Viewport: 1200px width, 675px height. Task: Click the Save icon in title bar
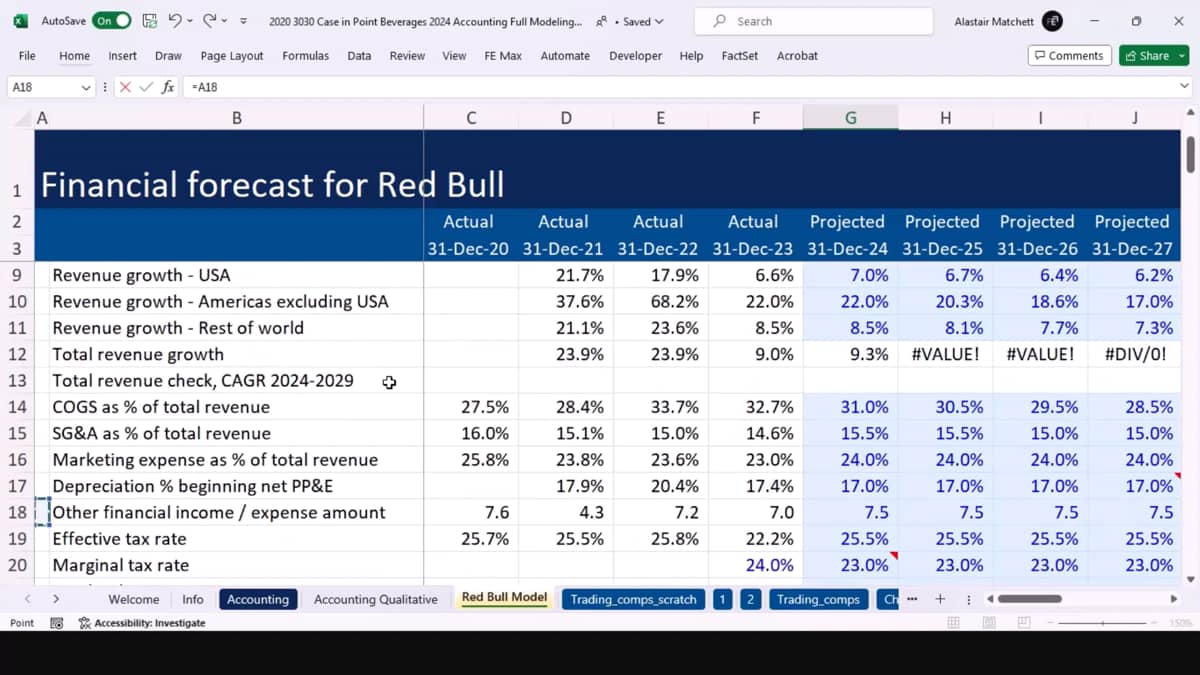coord(150,21)
